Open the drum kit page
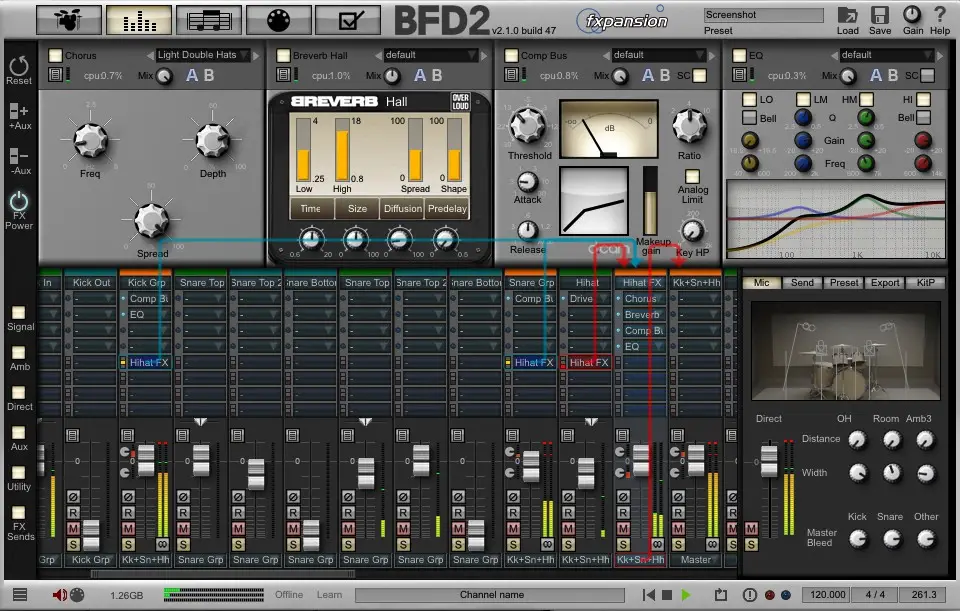The image size is (960, 611). coord(70,19)
